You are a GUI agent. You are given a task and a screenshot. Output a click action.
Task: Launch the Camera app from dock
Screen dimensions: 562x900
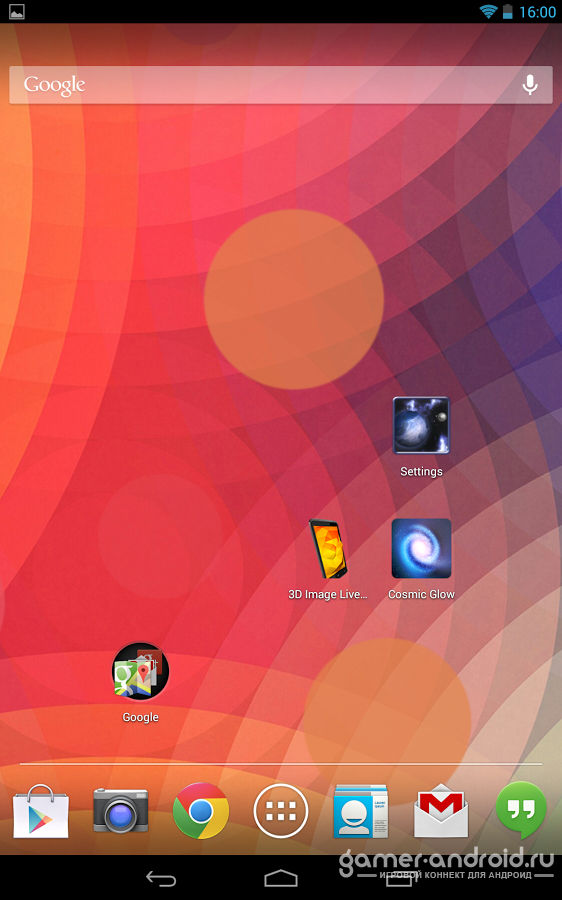[x=121, y=810]
